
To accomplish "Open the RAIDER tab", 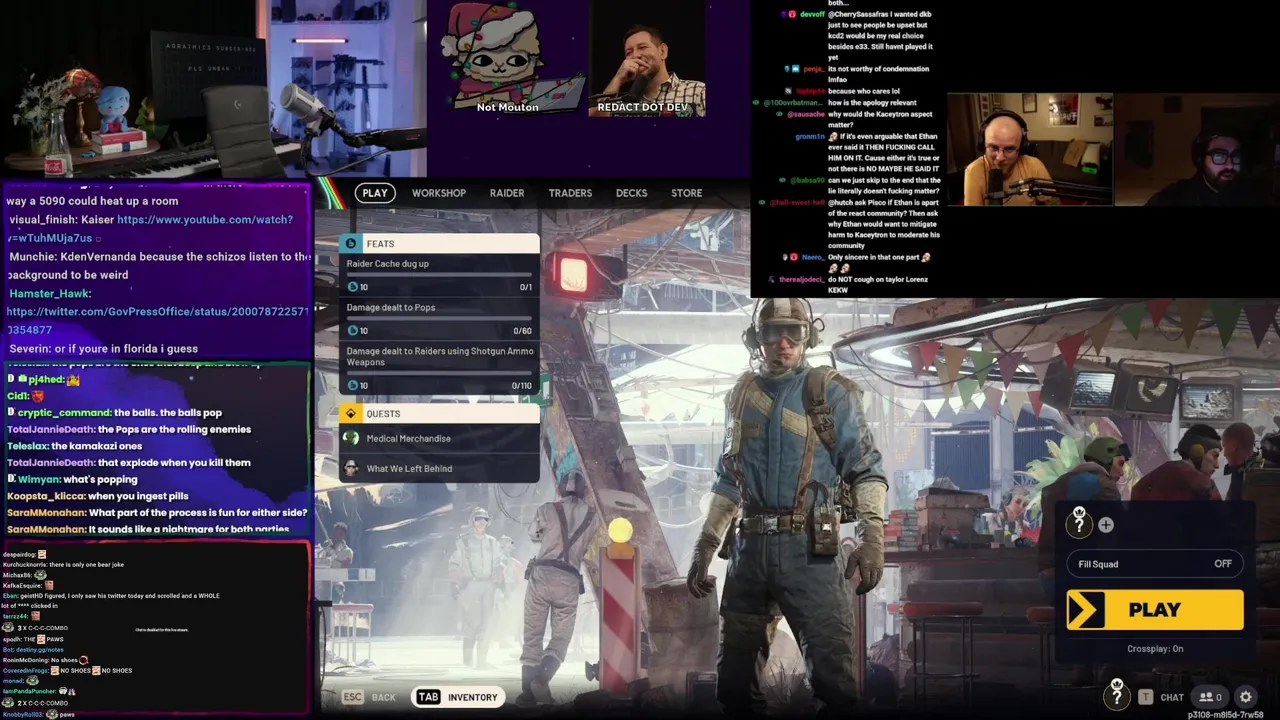I will 507,193.
